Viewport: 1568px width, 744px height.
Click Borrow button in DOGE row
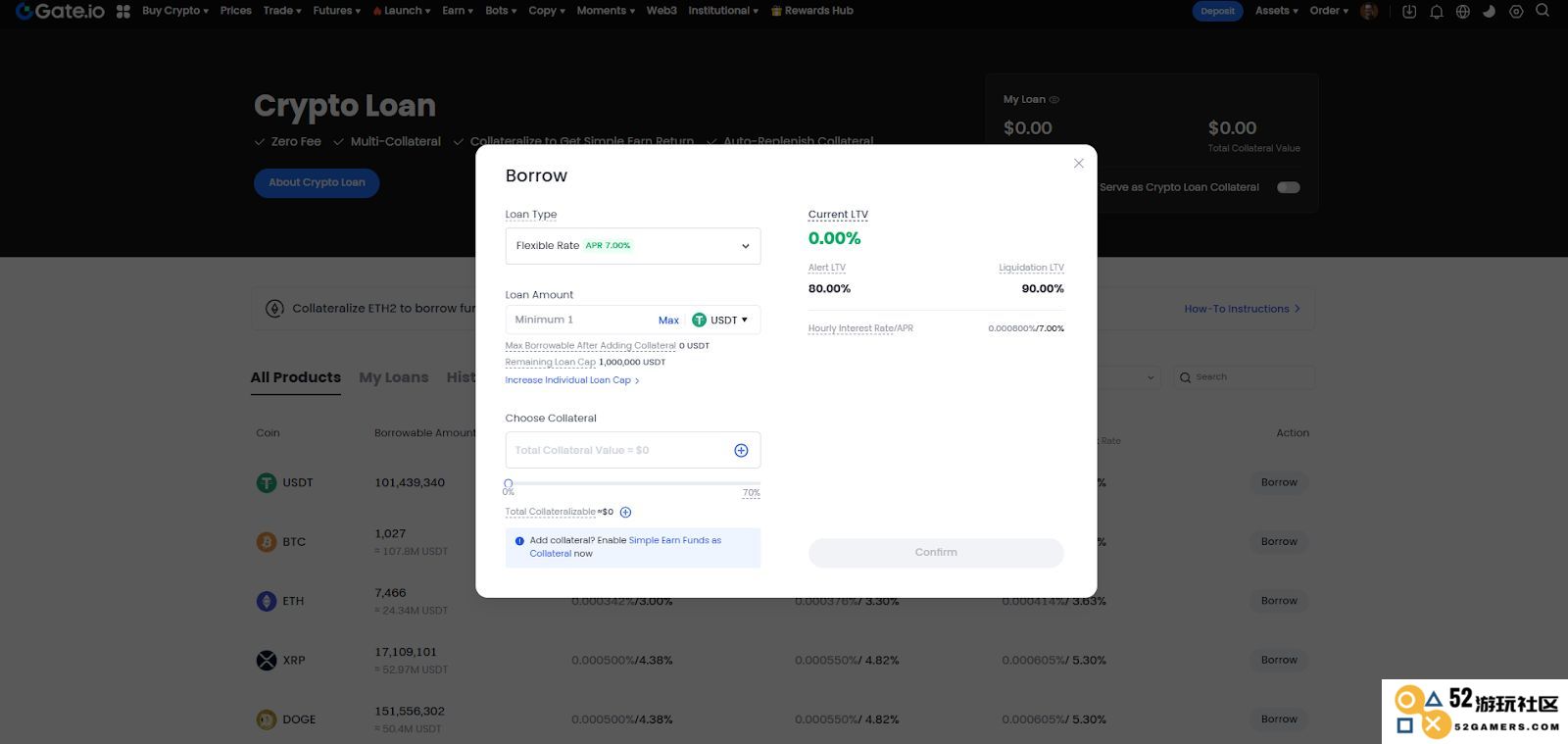(1279, 719)
